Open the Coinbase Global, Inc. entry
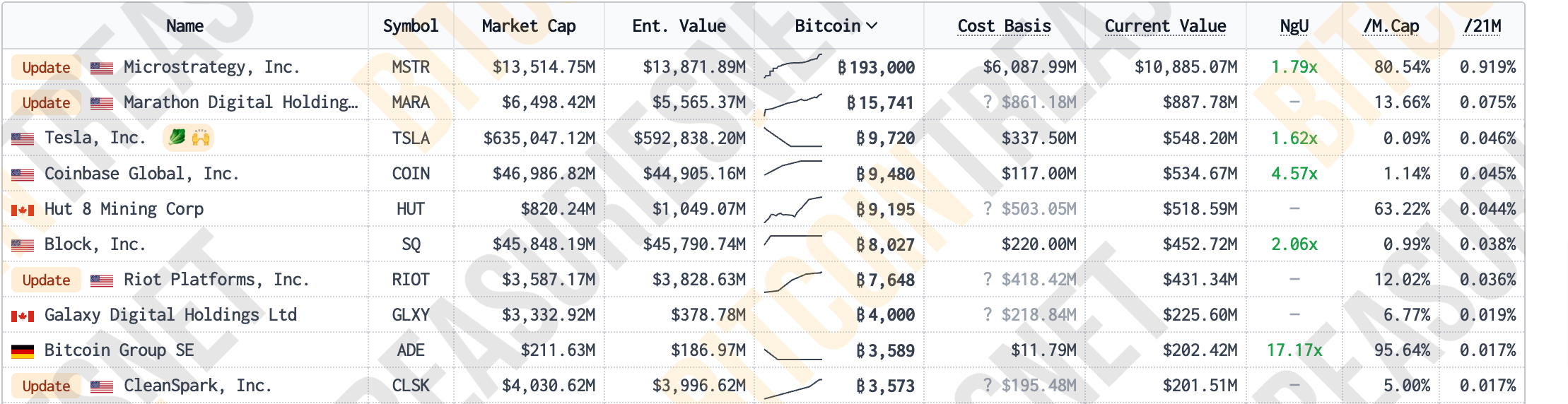 point(141,174)
